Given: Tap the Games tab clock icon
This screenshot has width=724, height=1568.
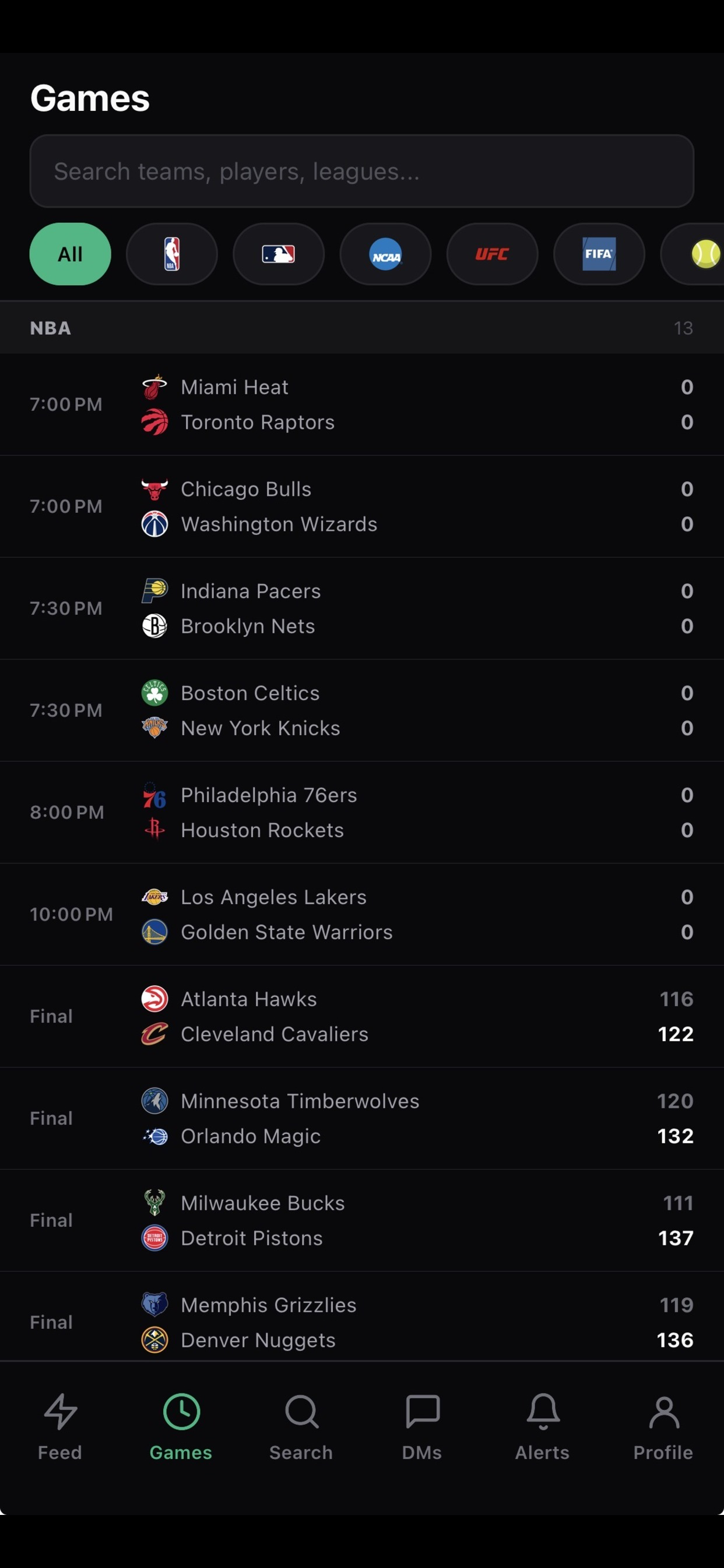Looking at the screenshot, I should click(x=181, y=1411).
